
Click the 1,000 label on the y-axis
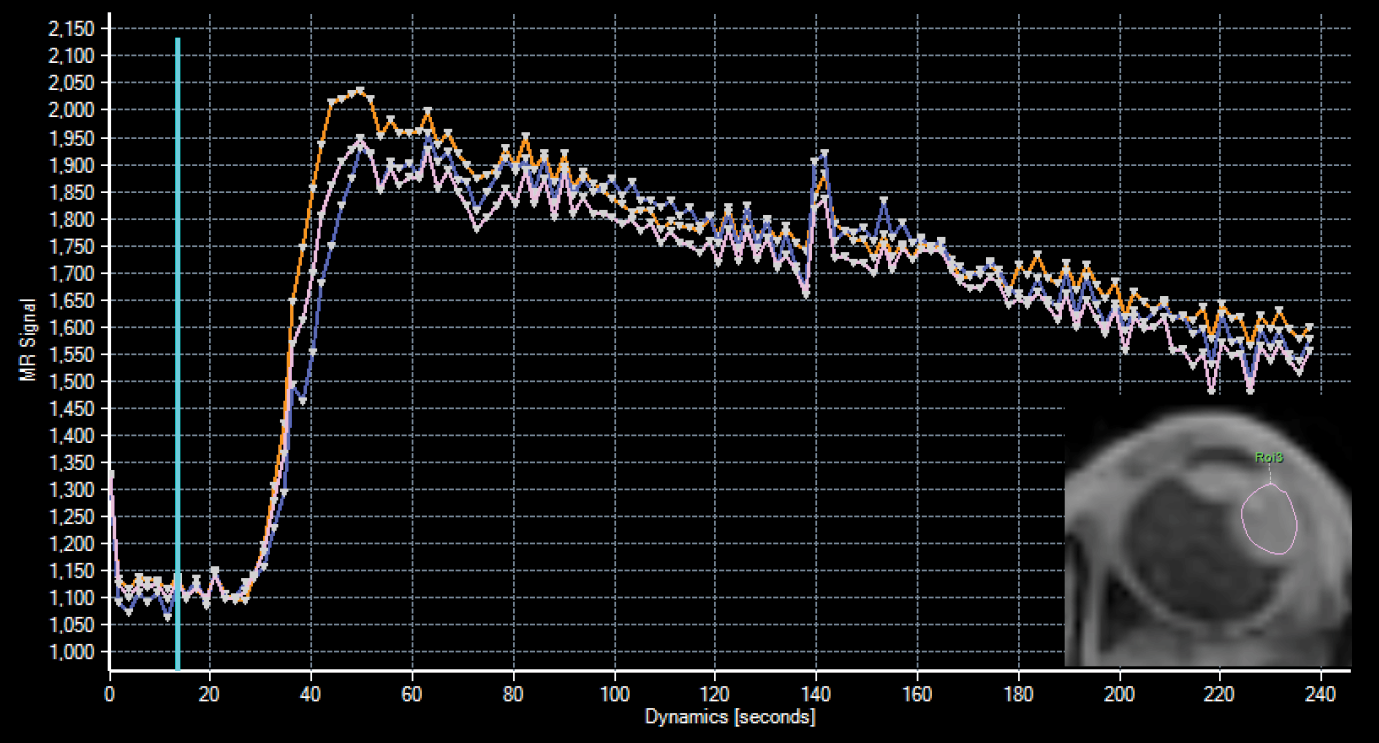[69, 652]
